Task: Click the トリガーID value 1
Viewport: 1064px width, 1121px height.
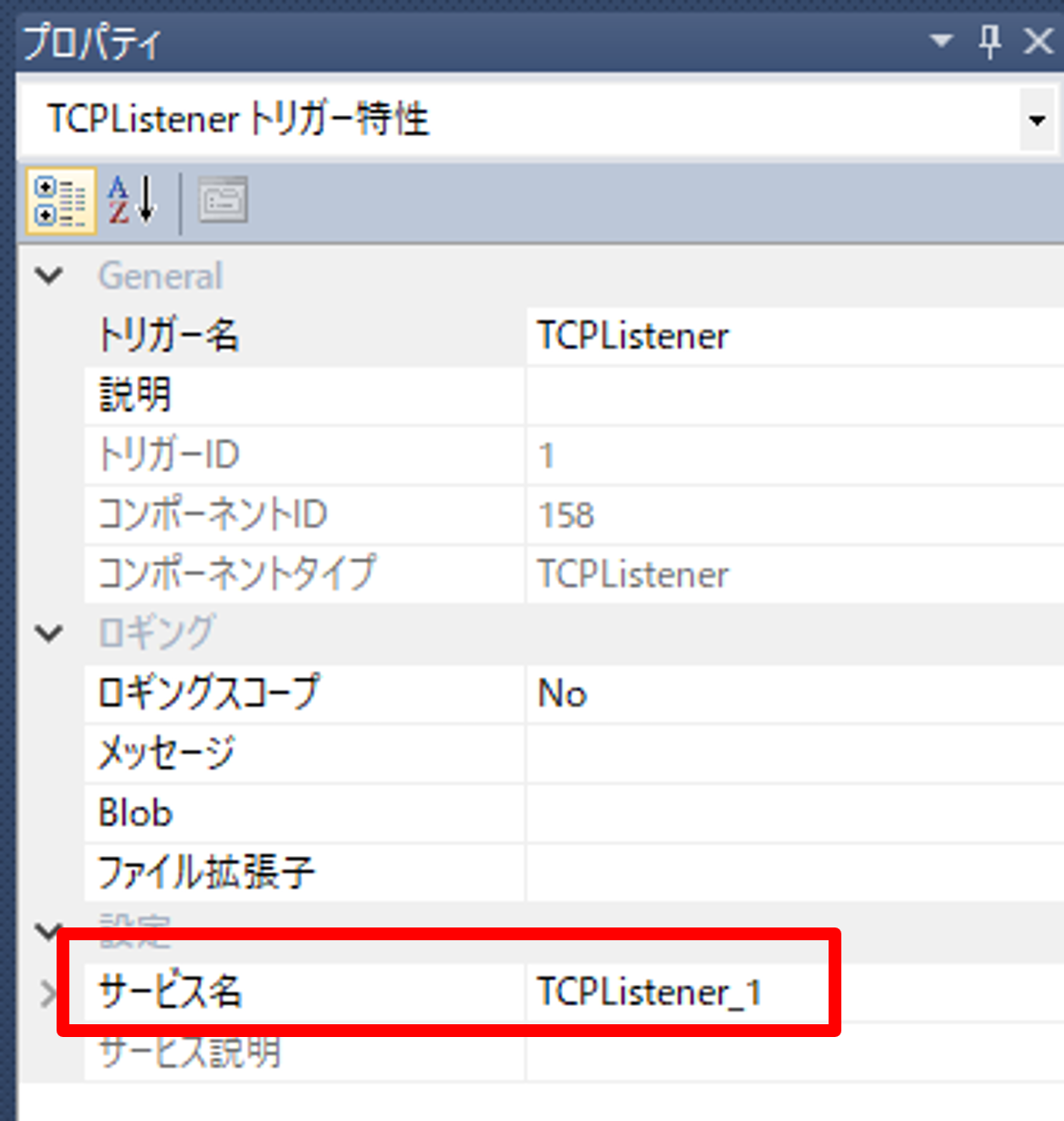Action: [x=795, y=455]
